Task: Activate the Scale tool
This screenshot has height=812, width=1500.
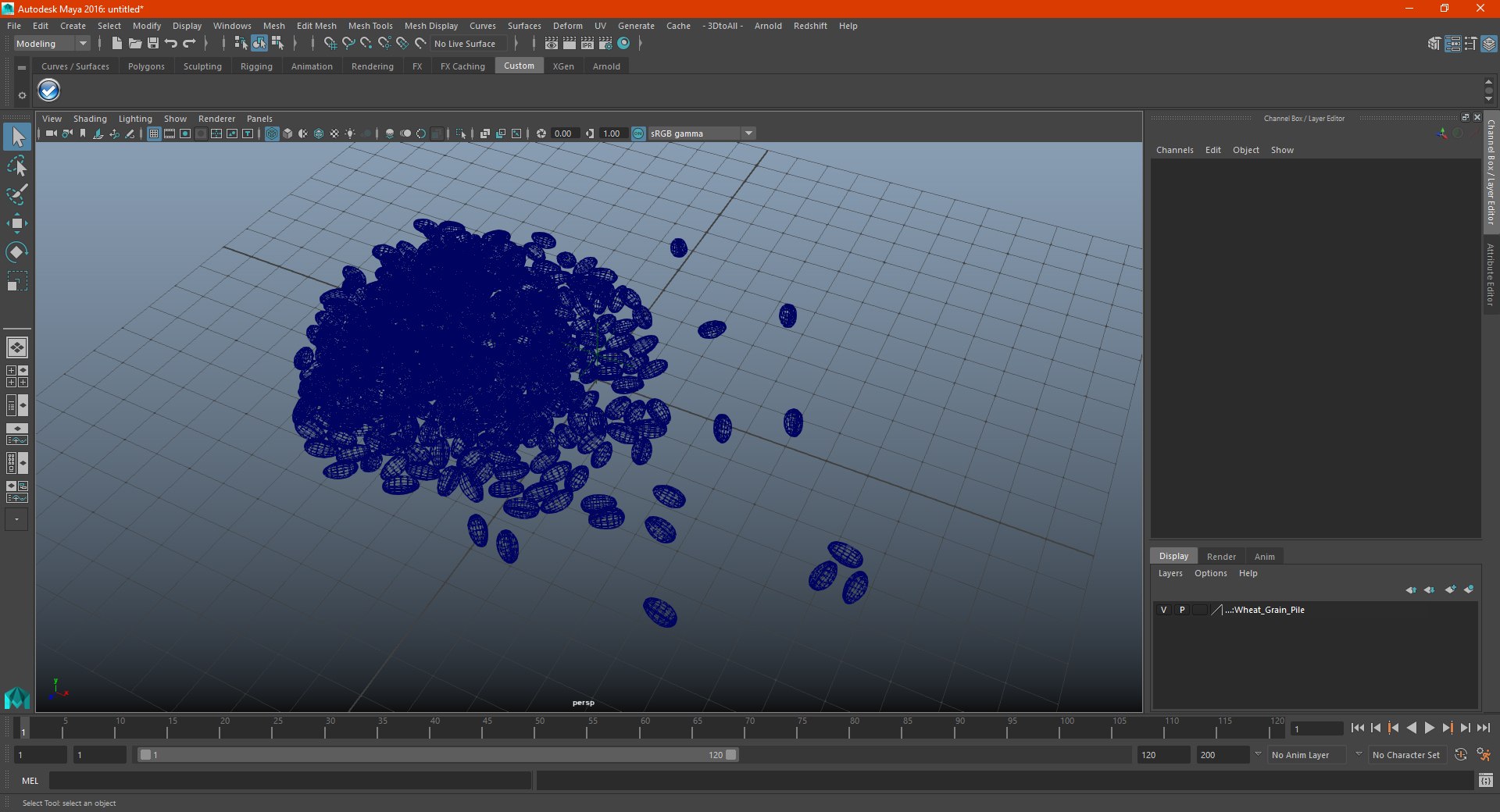Action: click(17, 280)
